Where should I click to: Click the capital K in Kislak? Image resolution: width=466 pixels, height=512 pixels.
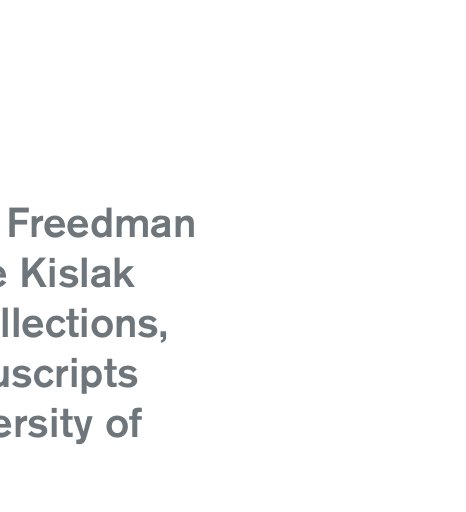tap(33, 273)
